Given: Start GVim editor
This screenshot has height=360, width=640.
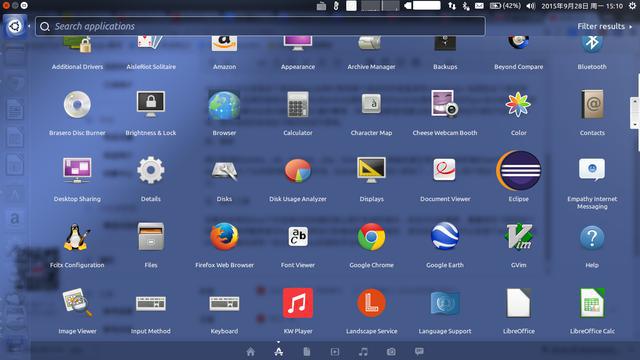Looking at the screenshot, I should [518, 237].
